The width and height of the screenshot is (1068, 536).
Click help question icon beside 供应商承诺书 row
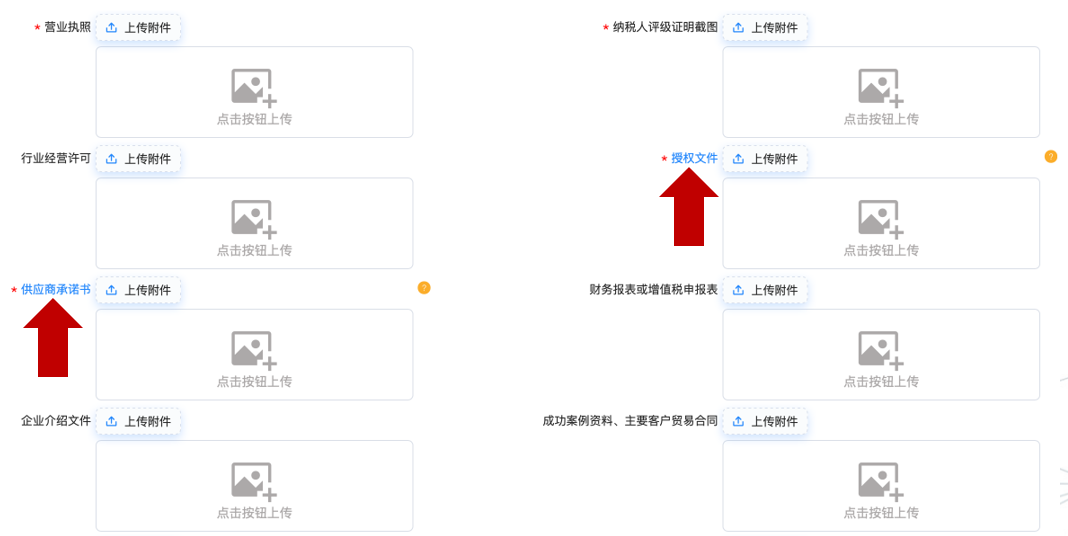point(424,288)
